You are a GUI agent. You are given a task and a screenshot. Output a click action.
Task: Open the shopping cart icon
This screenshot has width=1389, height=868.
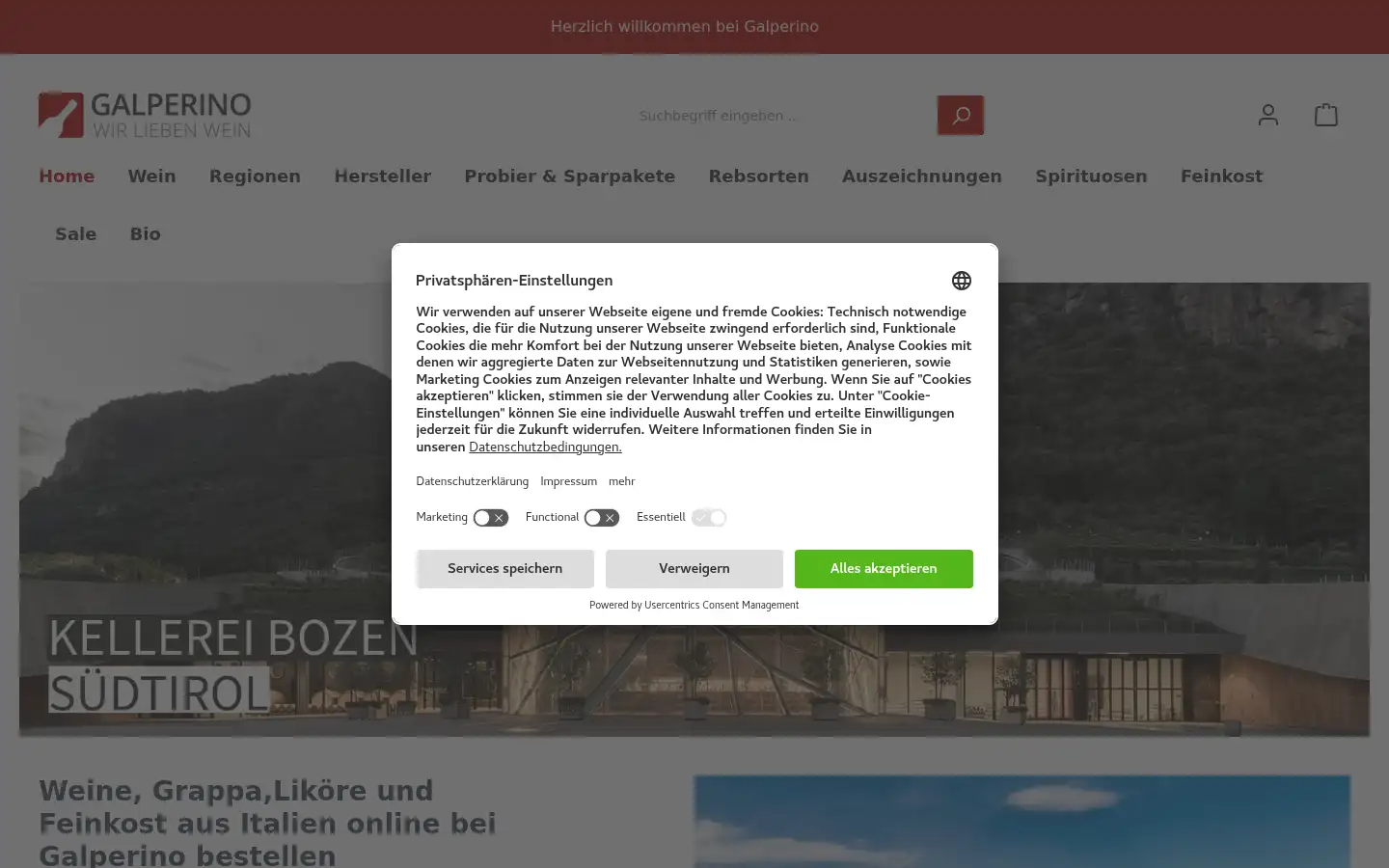point(1325,115)
